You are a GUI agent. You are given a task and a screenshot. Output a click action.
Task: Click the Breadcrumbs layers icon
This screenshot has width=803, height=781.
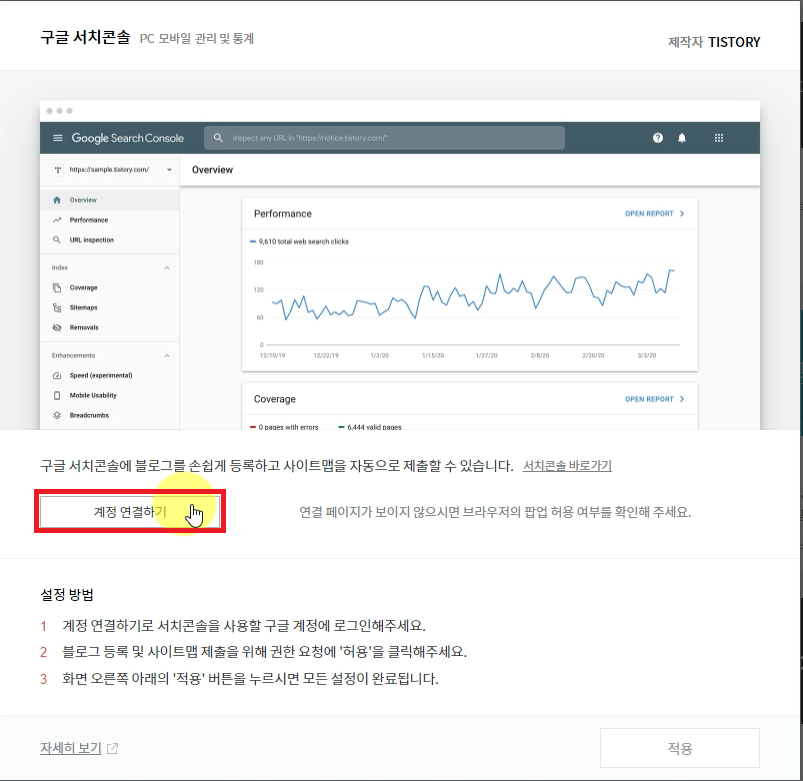pos(57,415)
